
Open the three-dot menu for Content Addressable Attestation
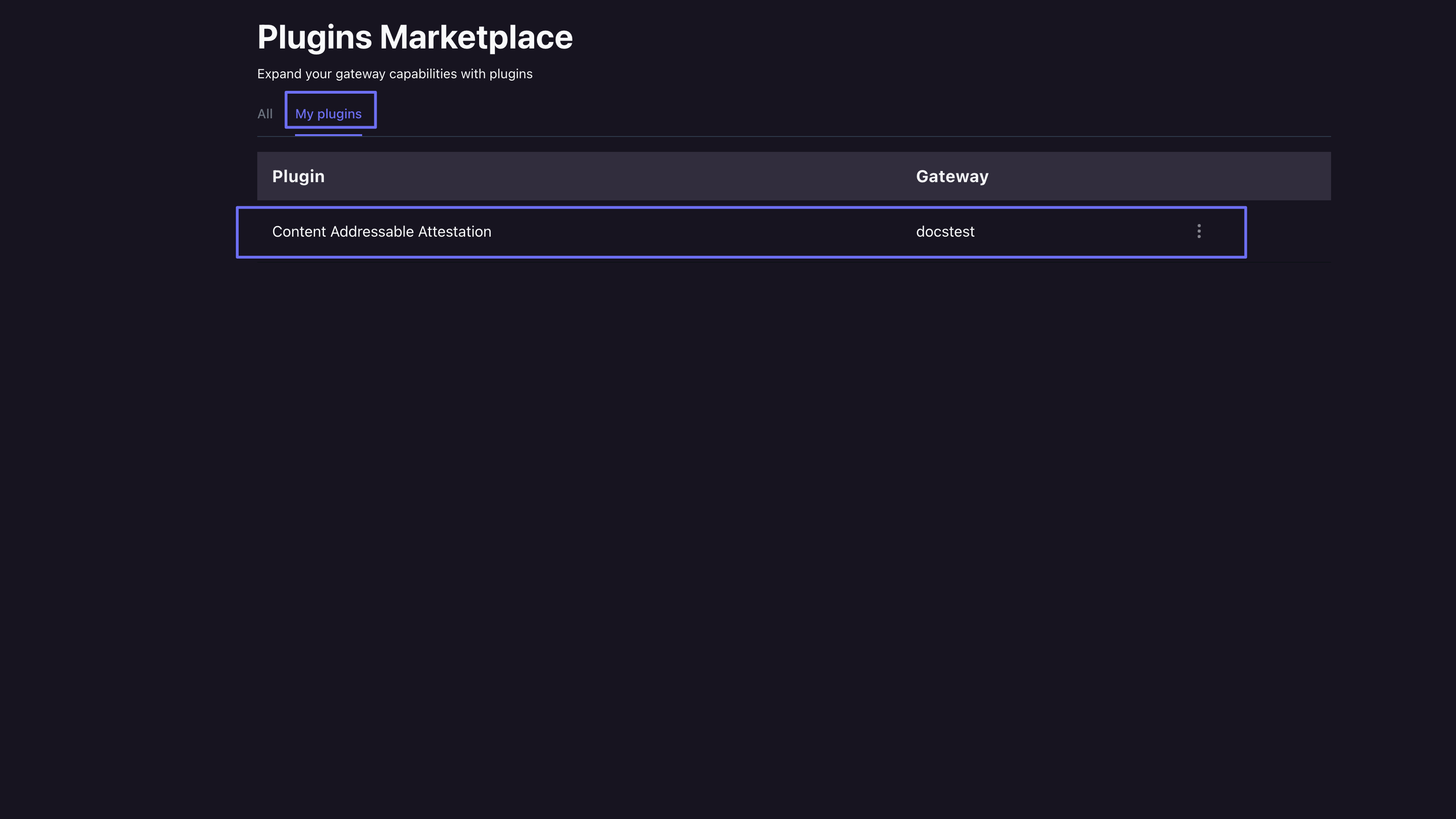click(1199, 232)
